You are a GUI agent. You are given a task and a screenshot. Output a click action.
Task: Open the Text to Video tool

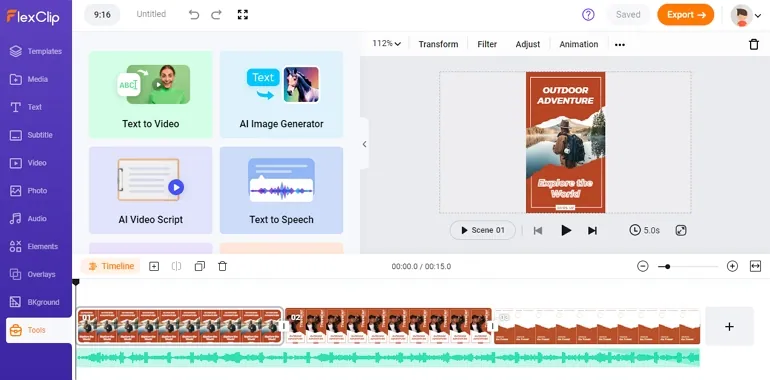[x=150, y=94]
